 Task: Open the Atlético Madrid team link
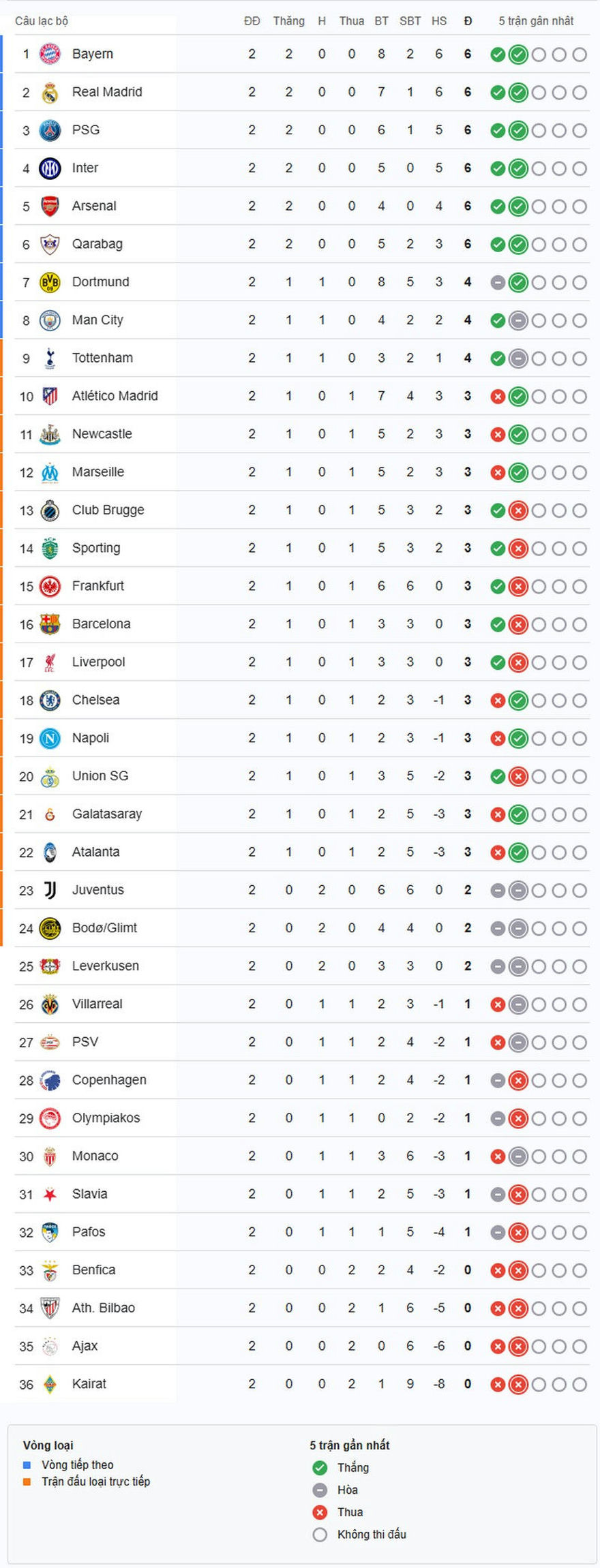(115, 396)
